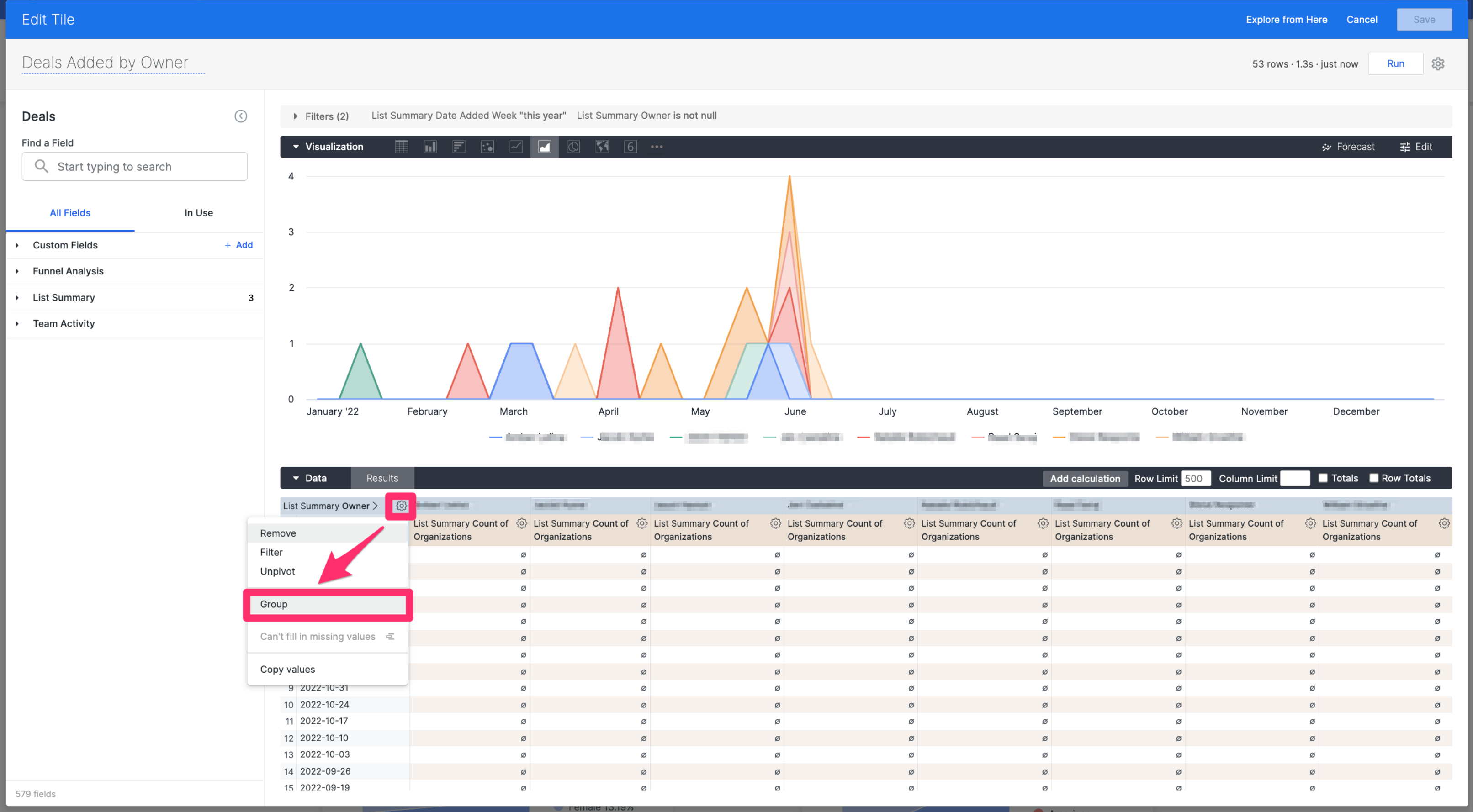Screen dimensions: 1473x812
Task: Open gear of first Count of Organizations column
Action: 521,523
